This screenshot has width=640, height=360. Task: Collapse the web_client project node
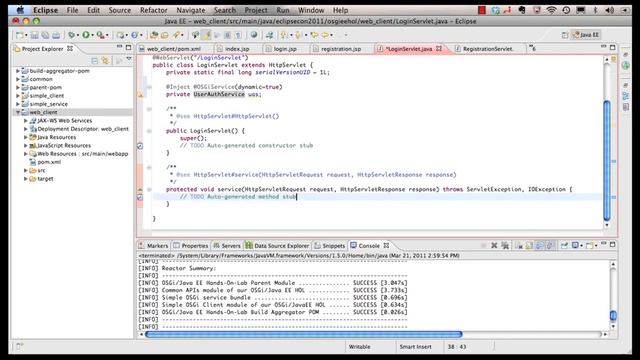click(x=18, y=112)
